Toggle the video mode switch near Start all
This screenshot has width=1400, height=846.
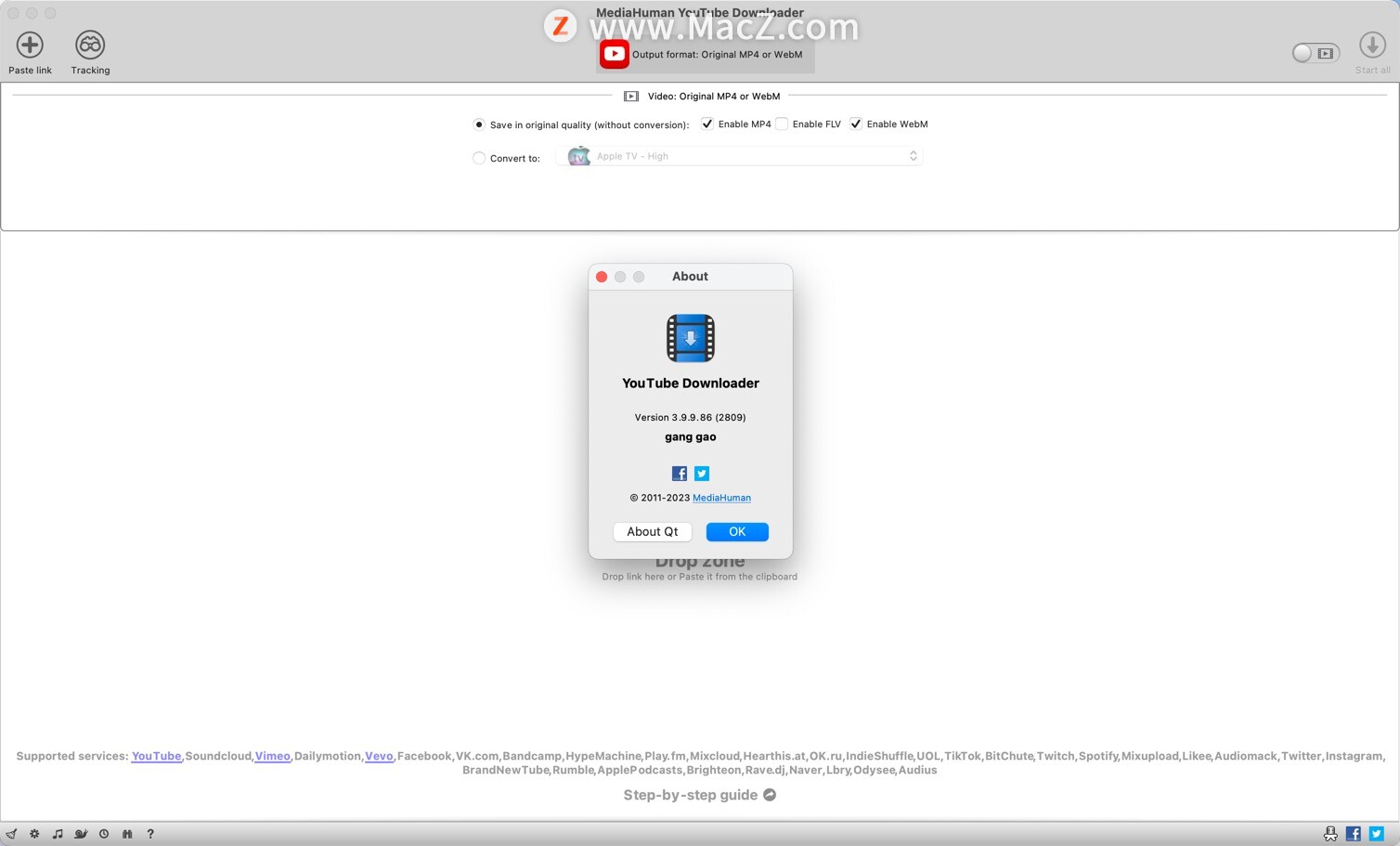point(1316,53)
